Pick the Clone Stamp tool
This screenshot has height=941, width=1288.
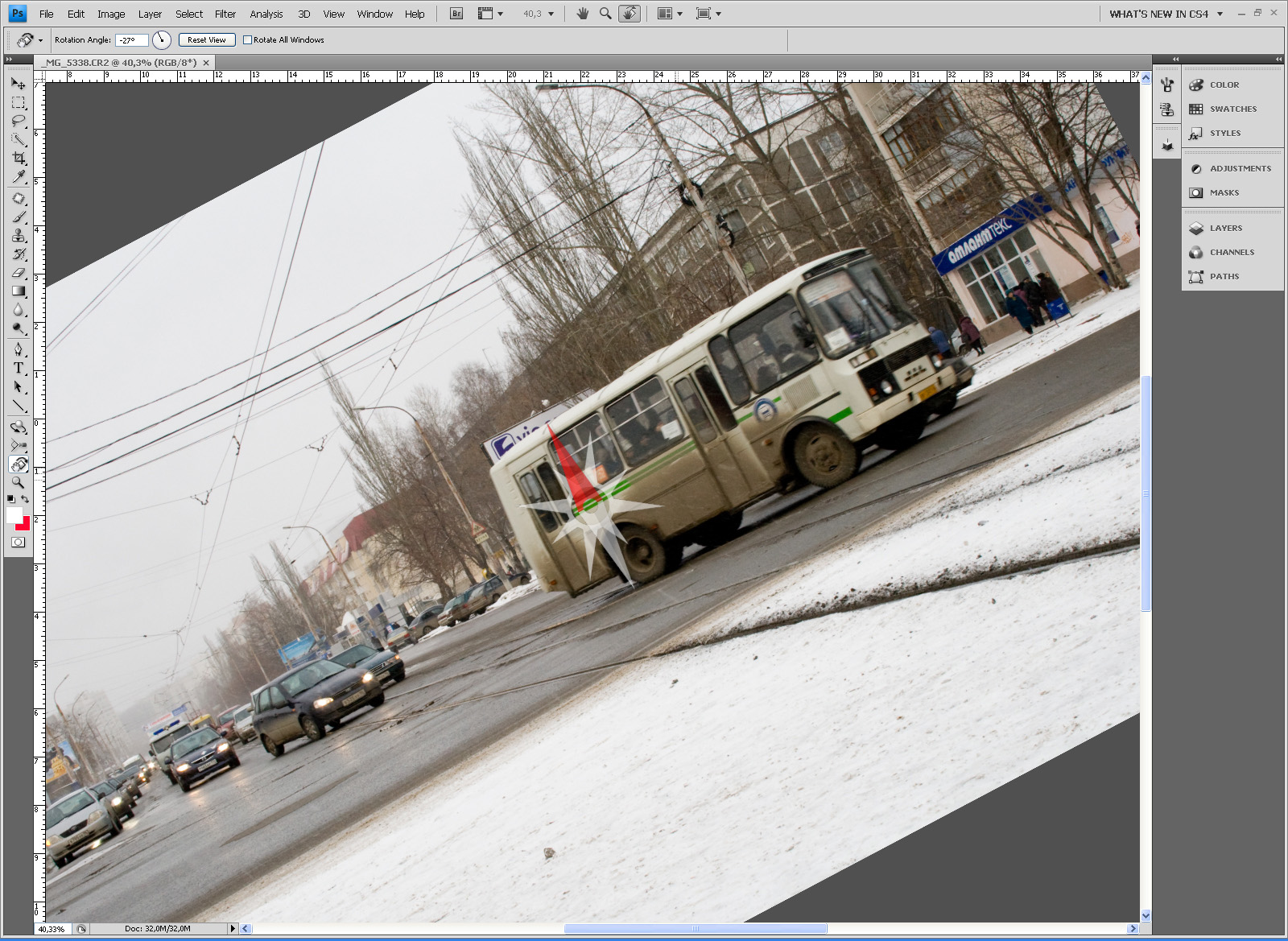pyautogui.click(x=19, y=235)
